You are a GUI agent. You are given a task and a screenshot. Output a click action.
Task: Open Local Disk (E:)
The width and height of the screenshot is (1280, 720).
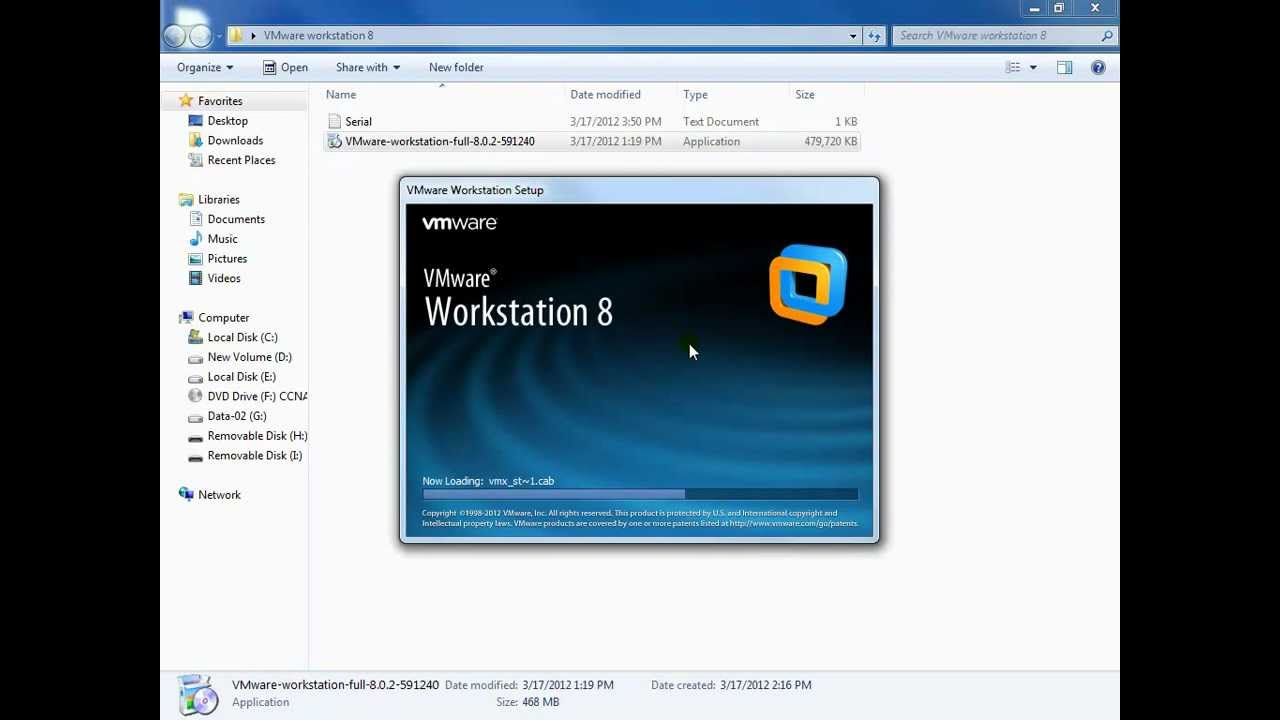coord(241,377)
